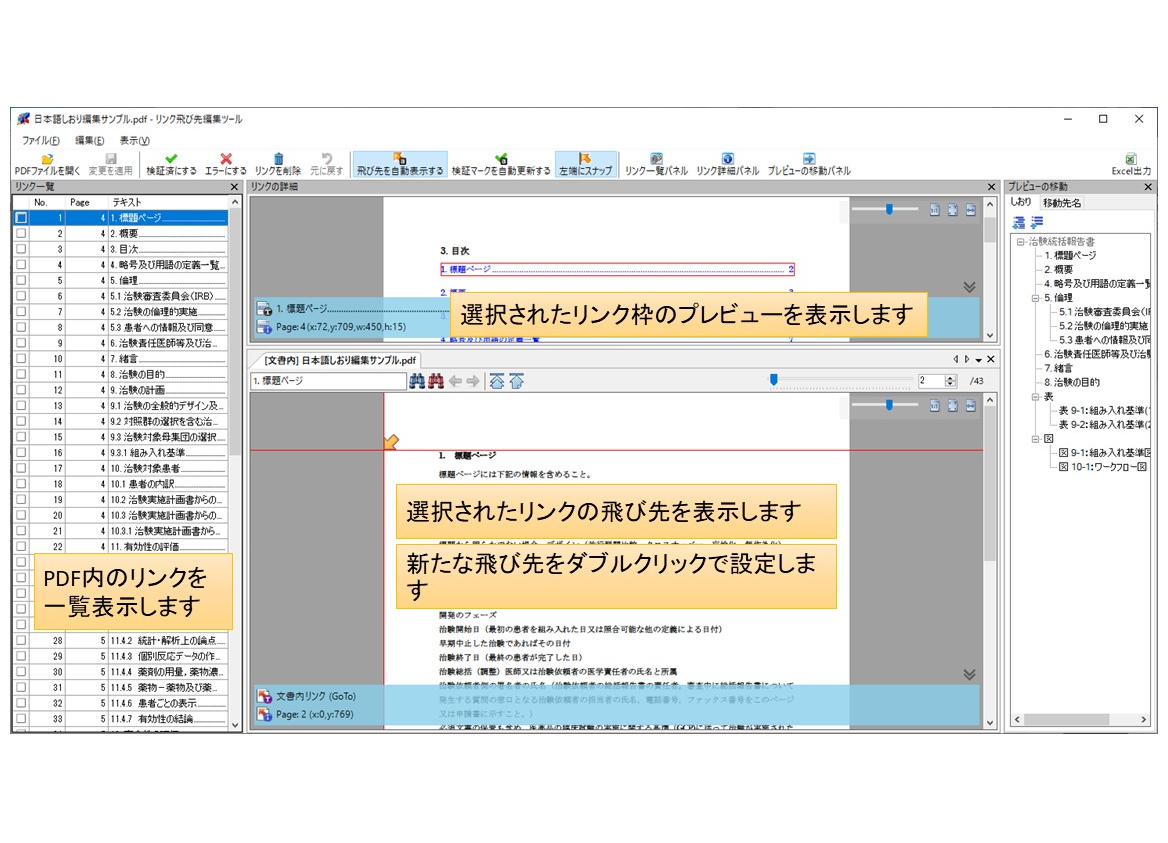This screenshot has height=843, width=1168.
Task: Switch to the 移動先名 tab
Action: [1061, 203]
